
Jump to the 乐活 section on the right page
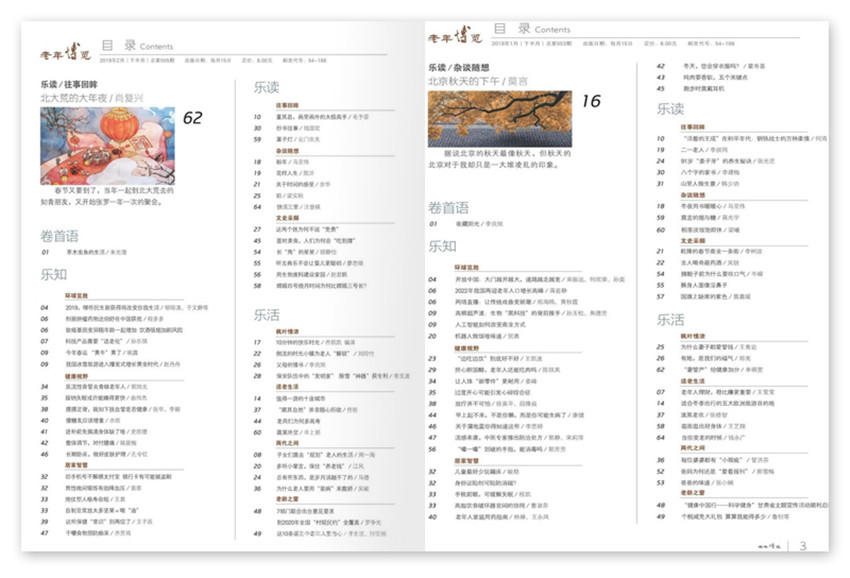click(670, 320)
